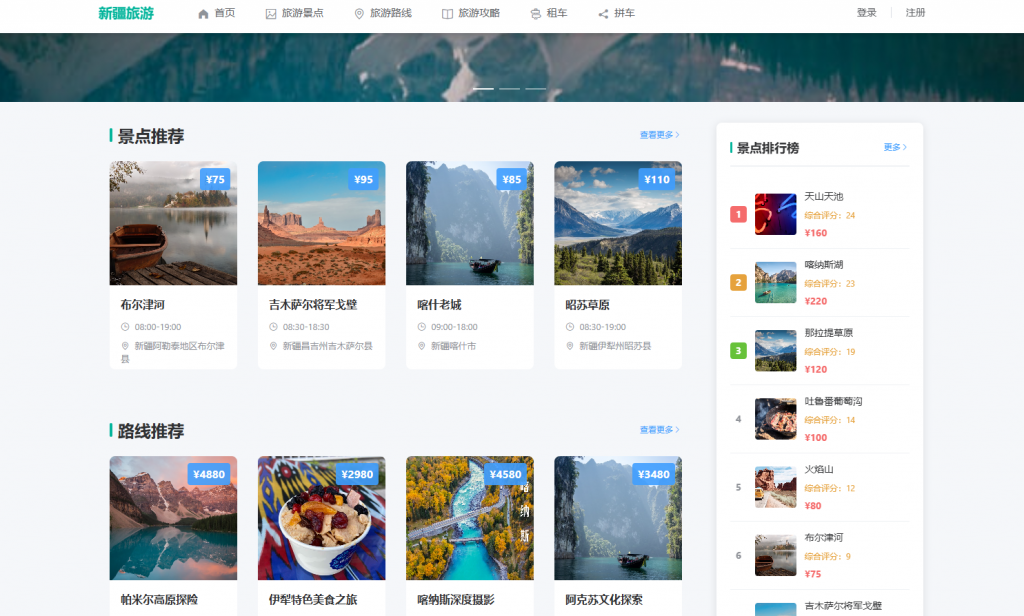Click the location pin icon beside 旅游路线
Screen dimensions: 1024x616
pyautogui.click(x=359, y=14)
